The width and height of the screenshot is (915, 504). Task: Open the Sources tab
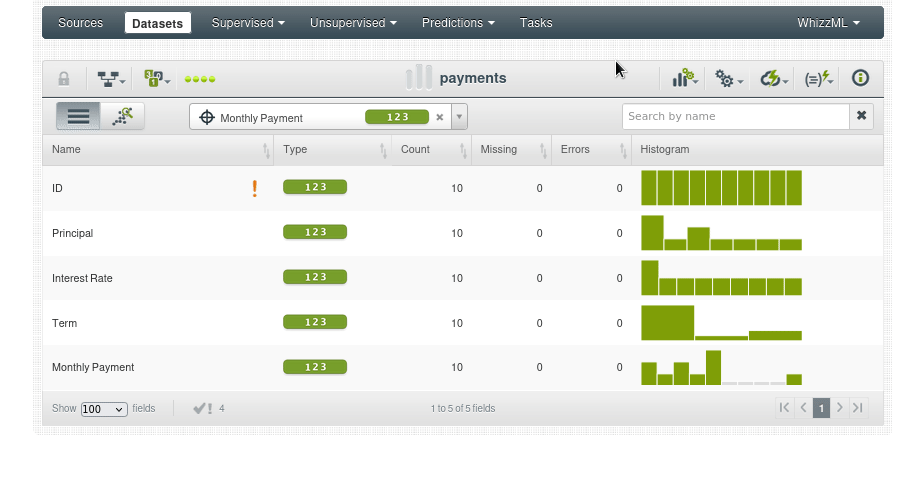point(80,23)
